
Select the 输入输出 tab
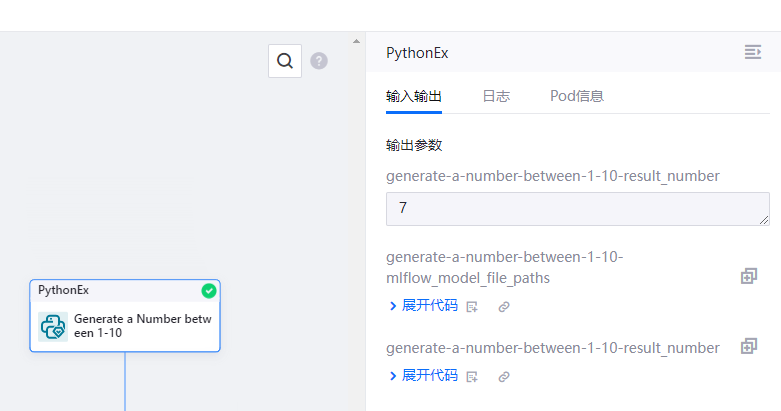[414, 96]
